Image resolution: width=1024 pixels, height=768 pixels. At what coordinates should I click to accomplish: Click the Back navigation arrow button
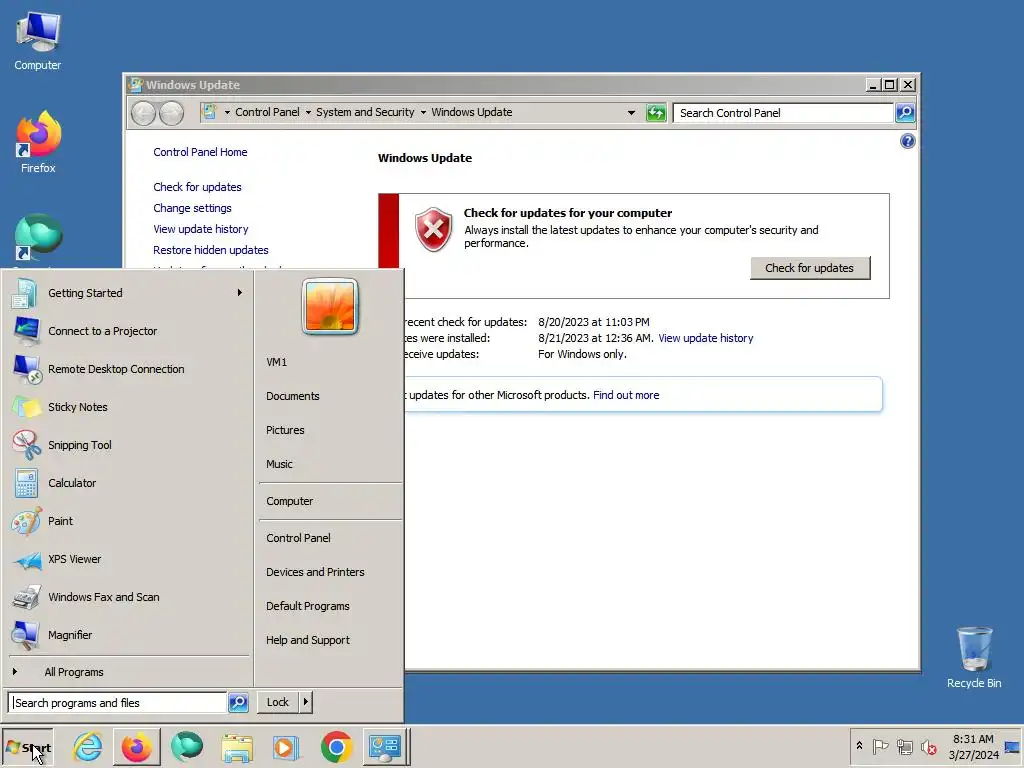click(x=143, y=114)
